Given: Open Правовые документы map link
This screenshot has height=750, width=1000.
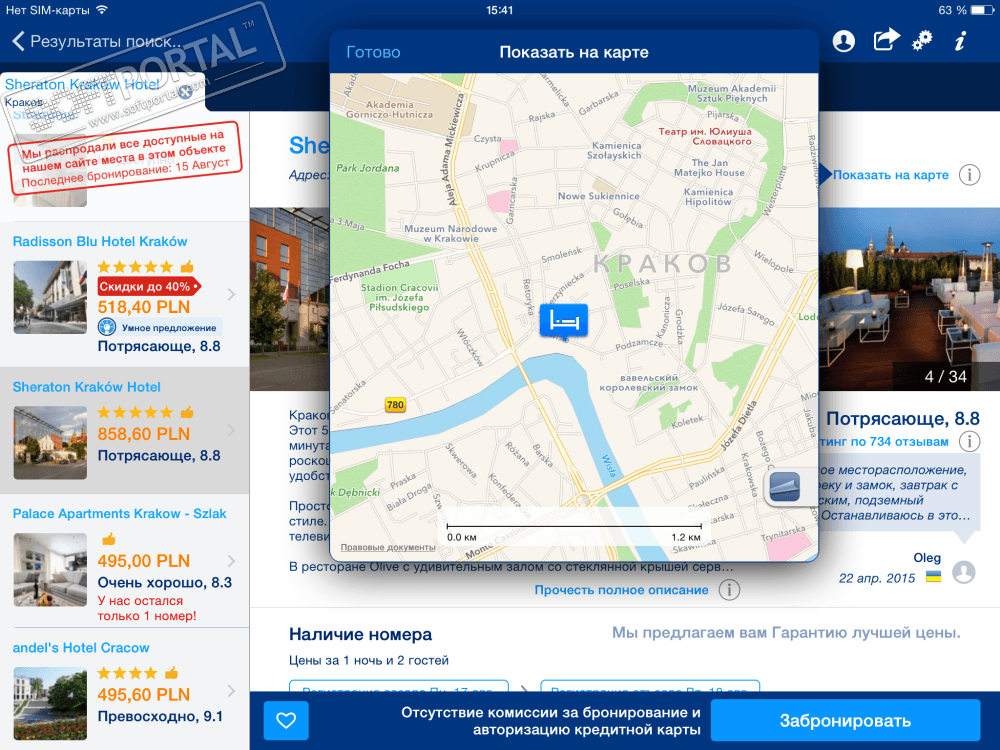Looking at the screenshot, I should pos(388,547).
